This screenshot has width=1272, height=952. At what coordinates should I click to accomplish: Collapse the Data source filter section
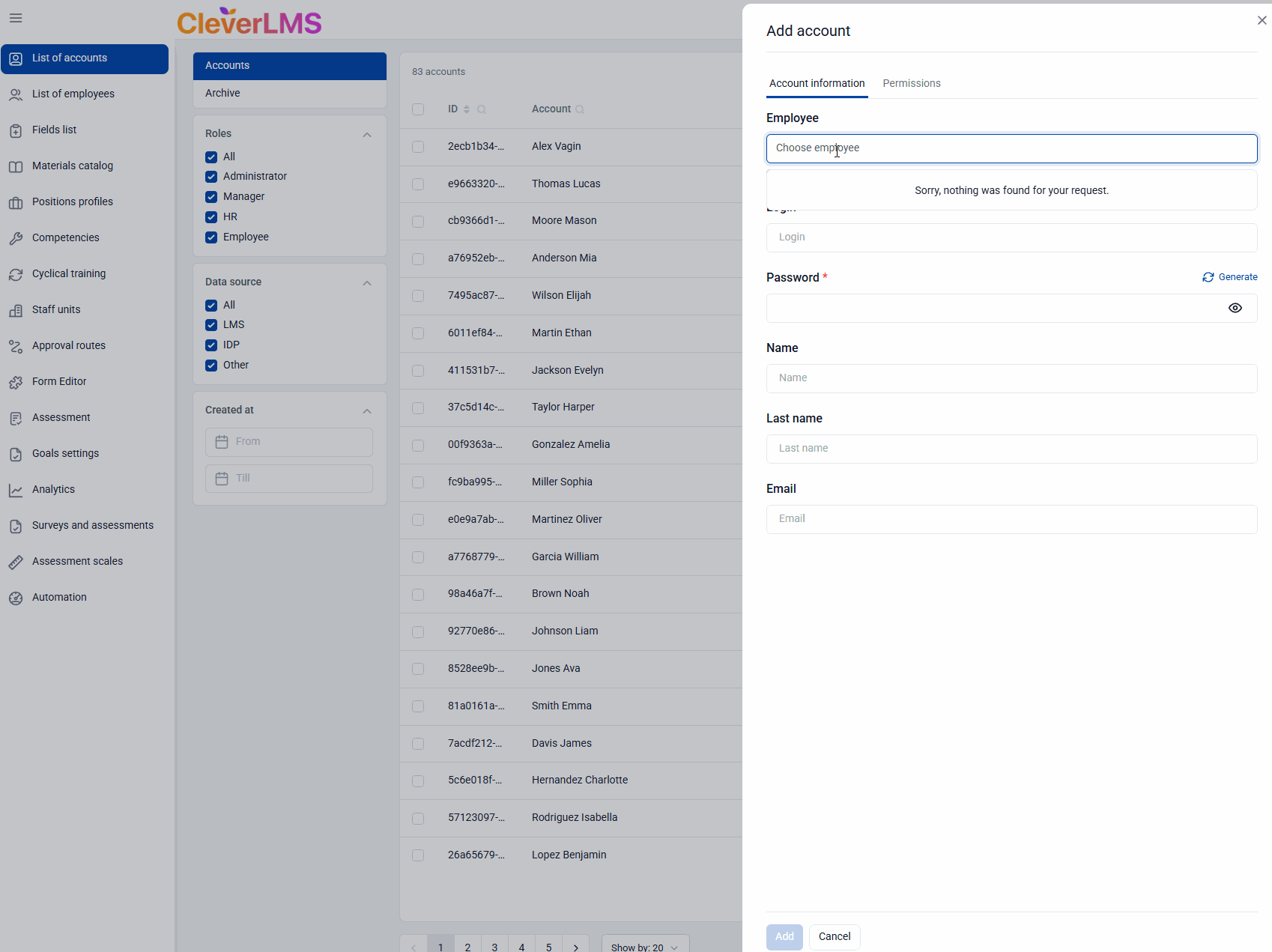tap(367, 283)
